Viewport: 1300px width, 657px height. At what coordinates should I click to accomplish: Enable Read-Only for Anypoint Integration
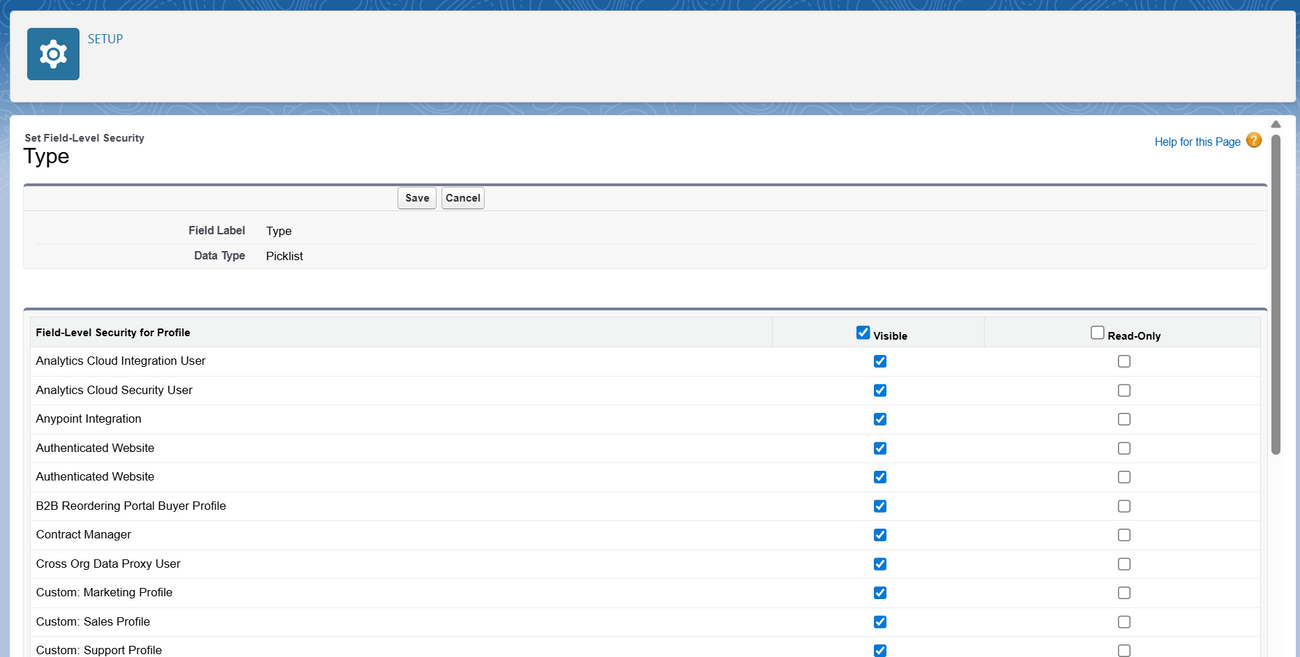(1124, 419)
